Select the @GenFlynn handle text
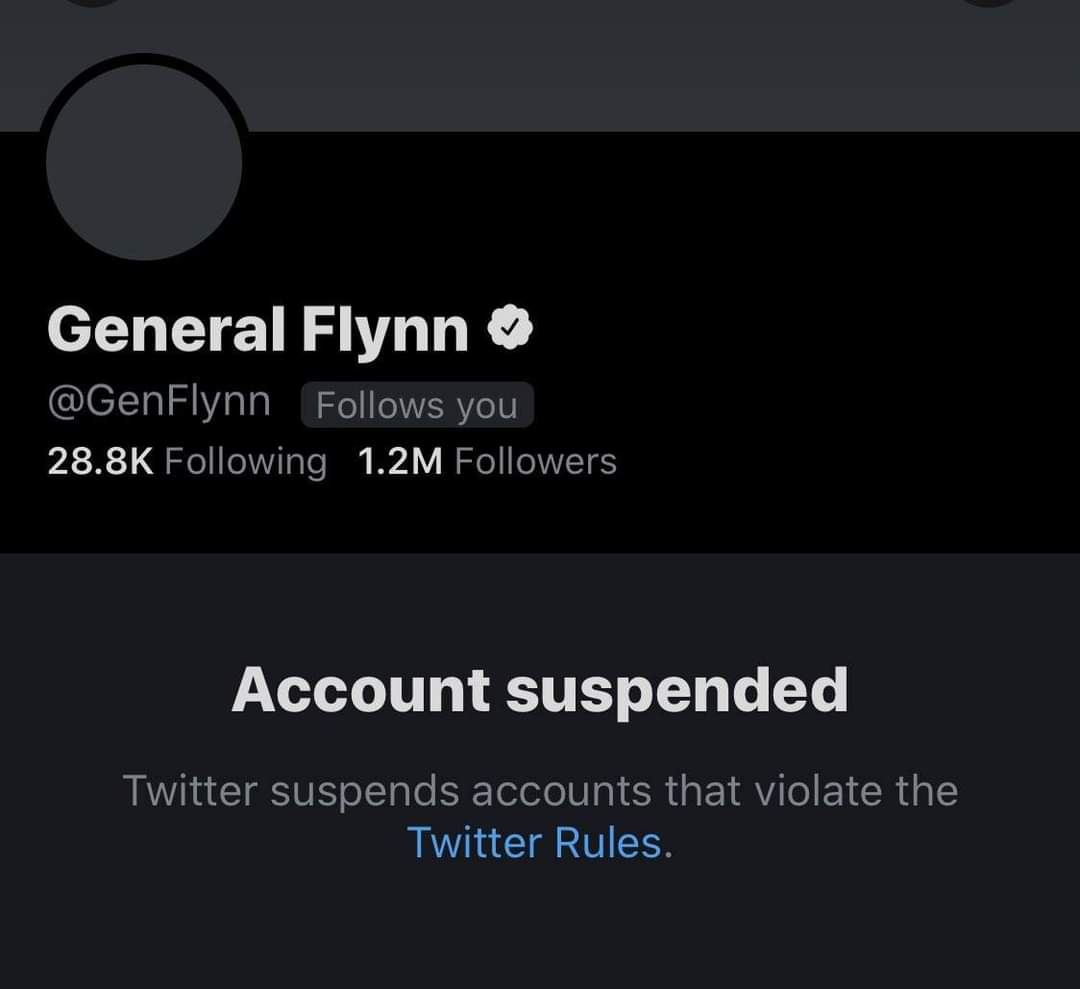1080x989 pixels. (159, 401)
